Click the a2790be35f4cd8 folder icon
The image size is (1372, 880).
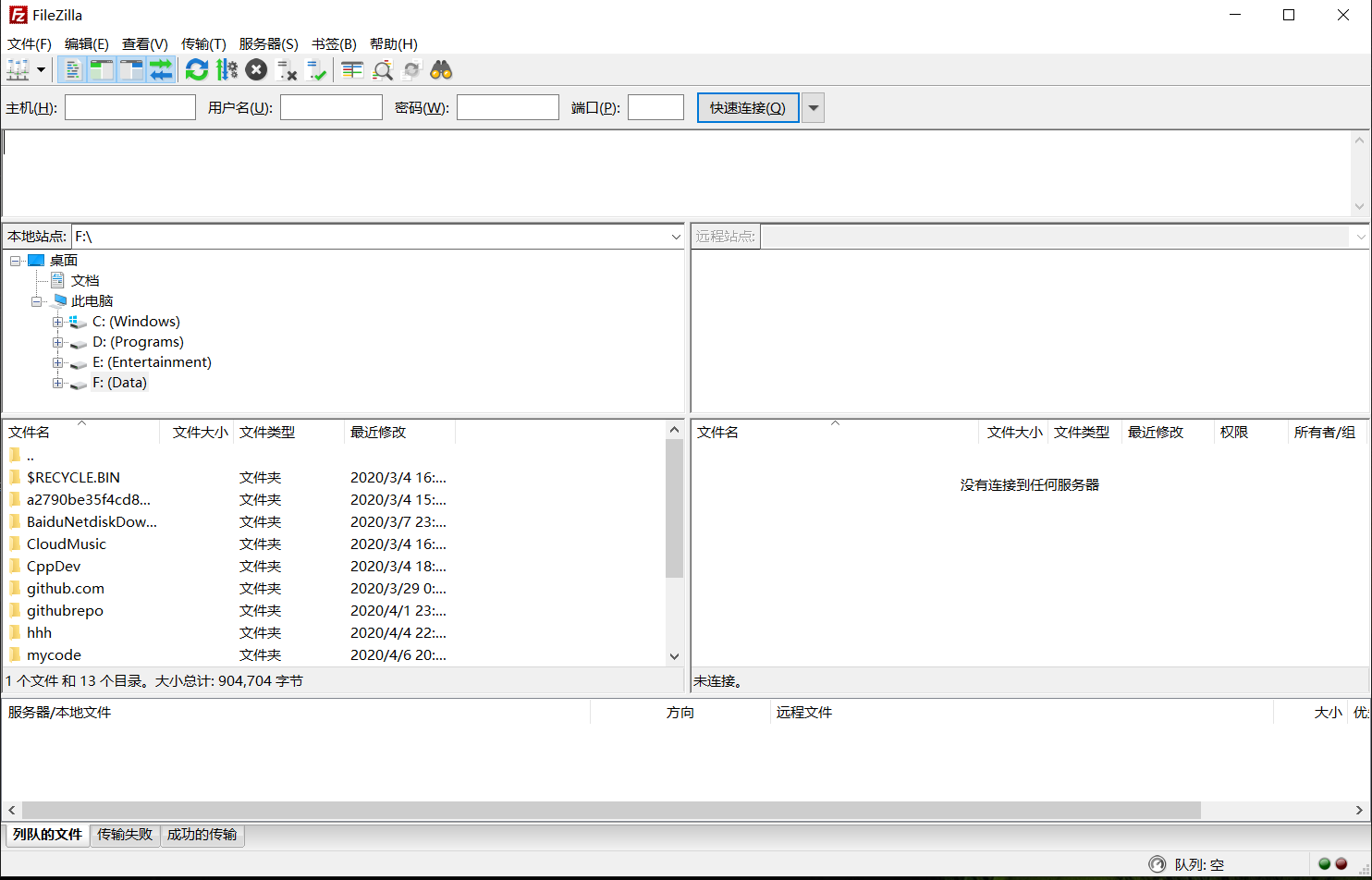(15, 499)
